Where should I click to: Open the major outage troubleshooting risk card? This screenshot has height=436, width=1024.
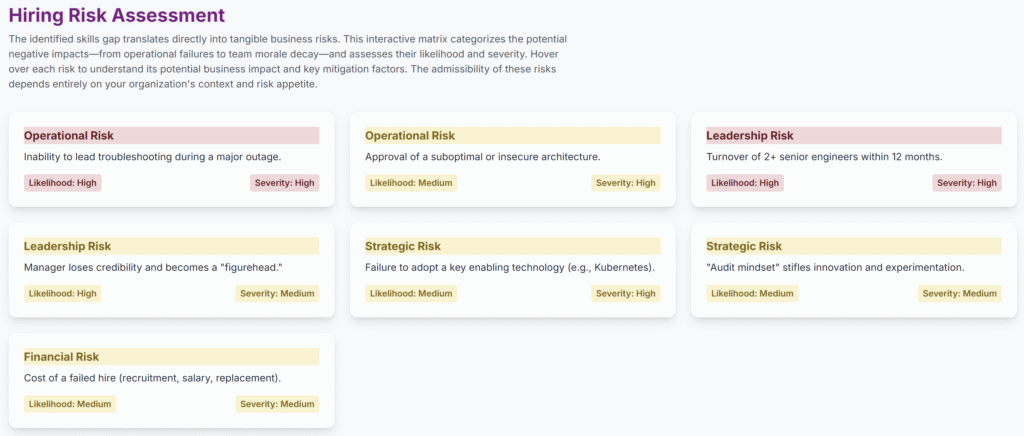pyautogui.click(x=171, y=159)
